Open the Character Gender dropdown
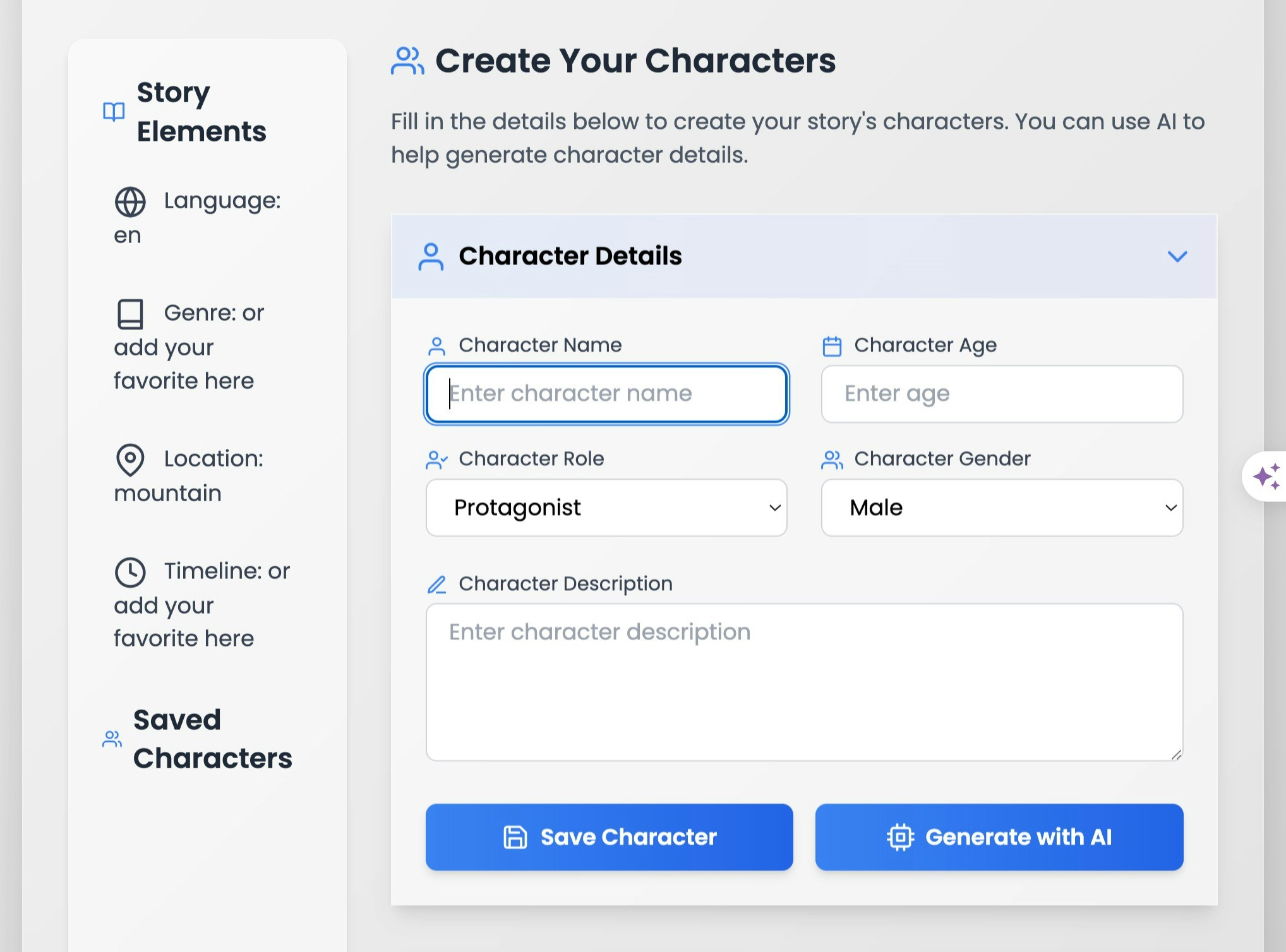The width and height of the screenshot is (1286, 952). point(1002,508)
